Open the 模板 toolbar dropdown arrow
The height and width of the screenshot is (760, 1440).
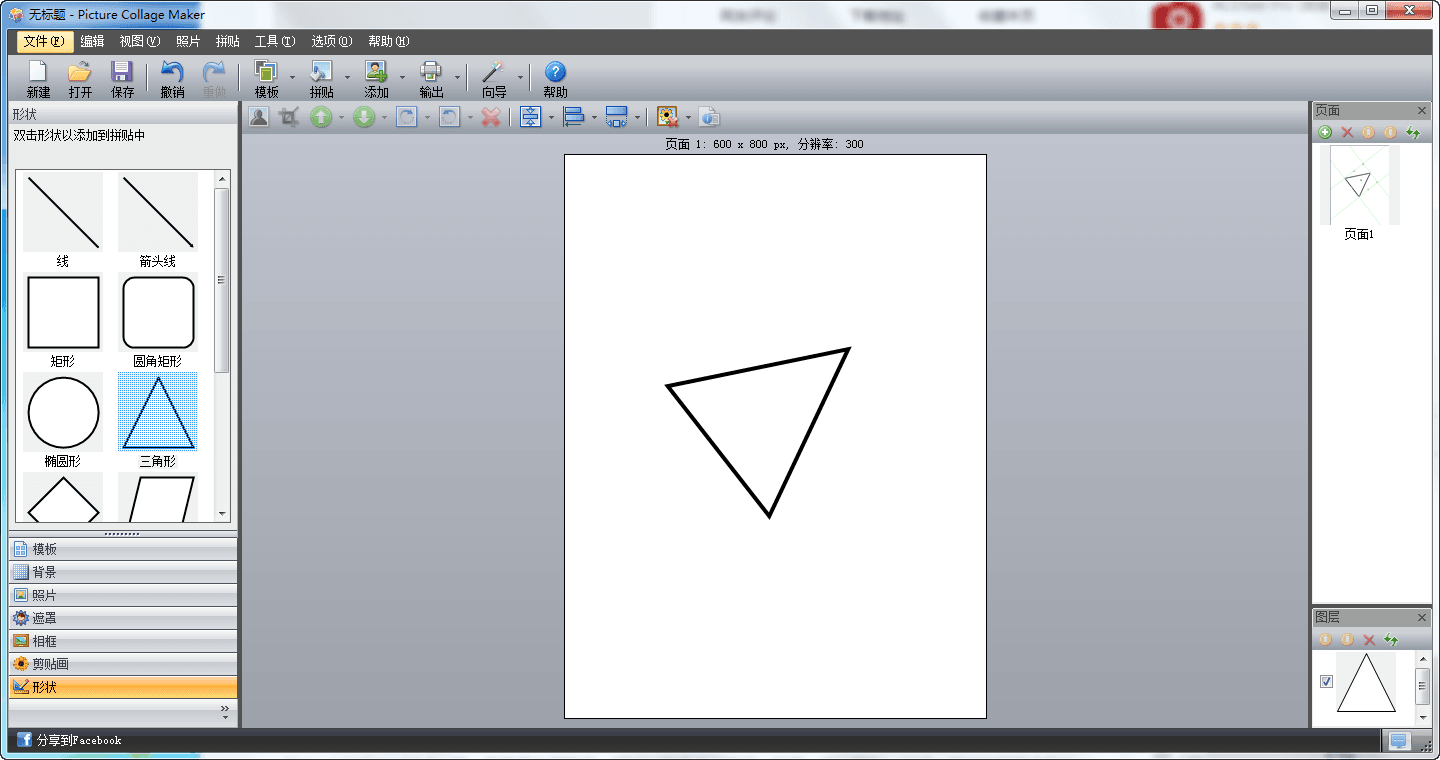point(292,76)
